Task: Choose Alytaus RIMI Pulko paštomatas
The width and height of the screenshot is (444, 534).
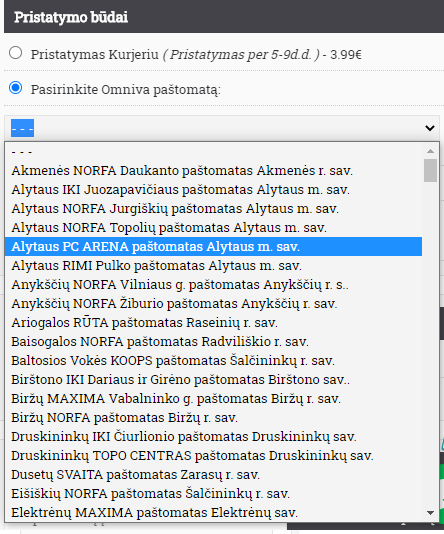Action: (213, 266)
